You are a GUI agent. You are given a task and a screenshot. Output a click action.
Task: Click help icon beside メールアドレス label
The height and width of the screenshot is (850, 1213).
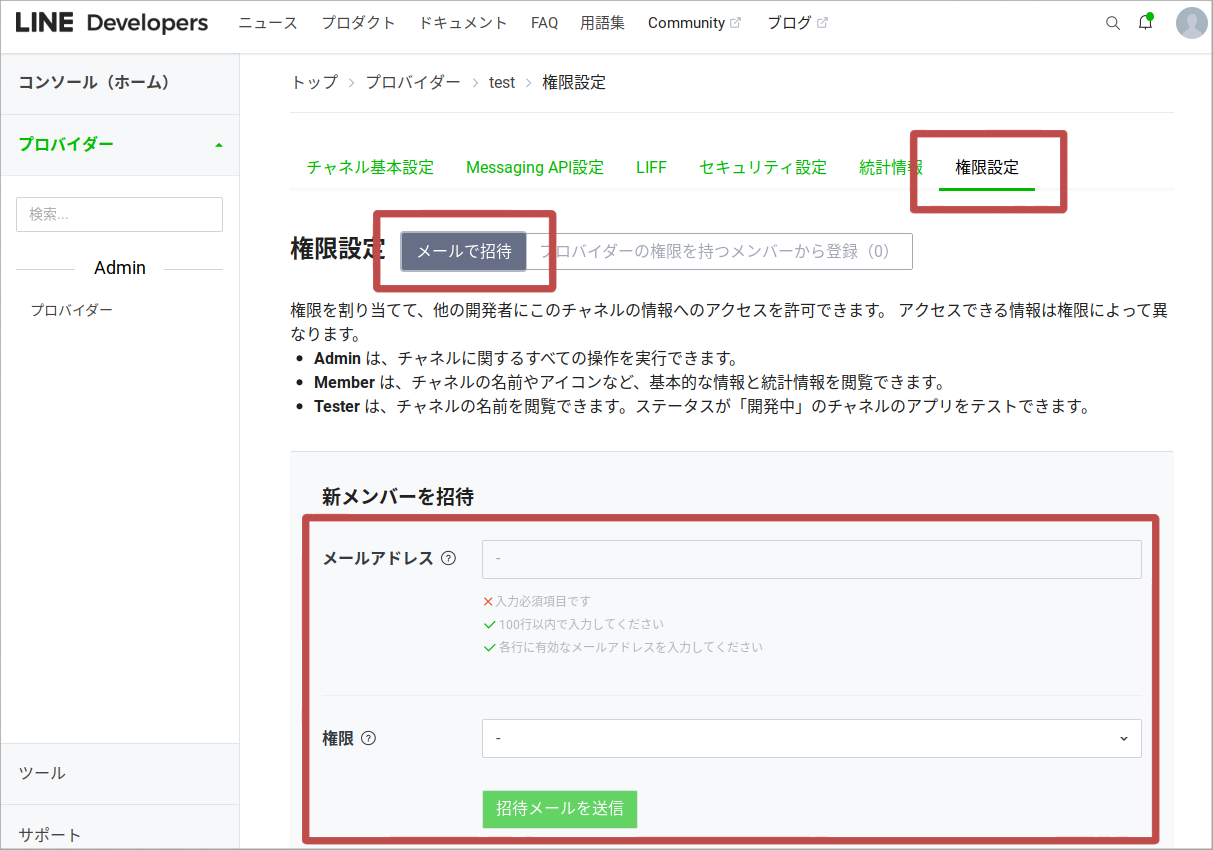449,559
